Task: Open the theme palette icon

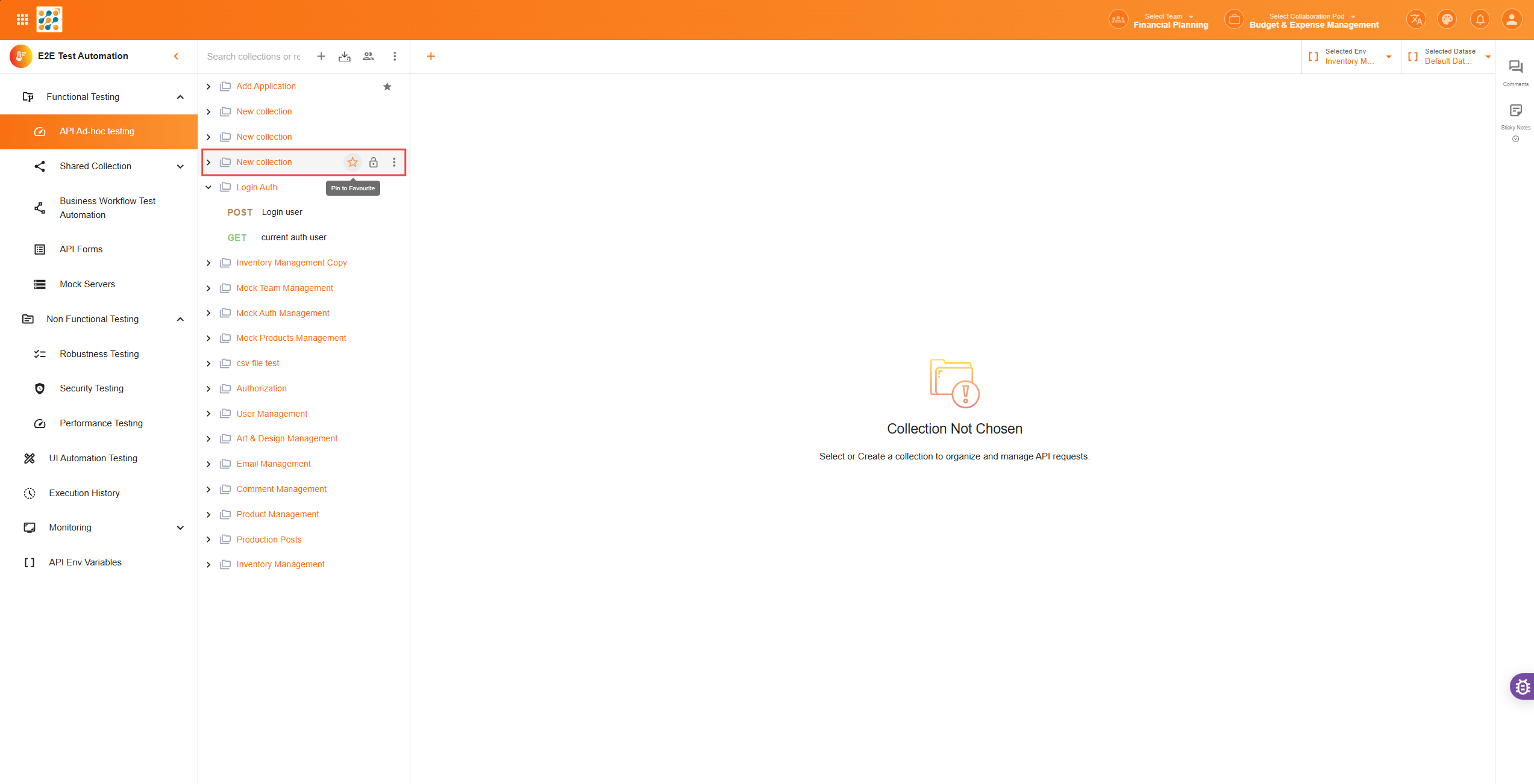Action: point(1447,20)
